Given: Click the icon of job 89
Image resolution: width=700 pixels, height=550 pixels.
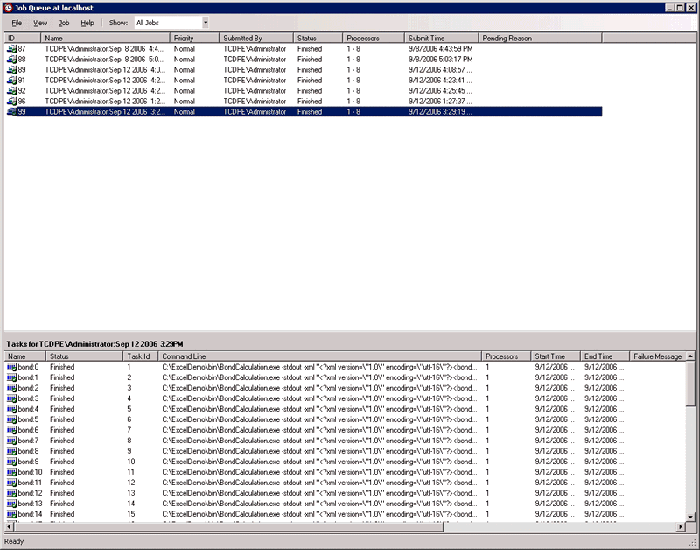Looking at the screenshot, I should coord(11,70).
